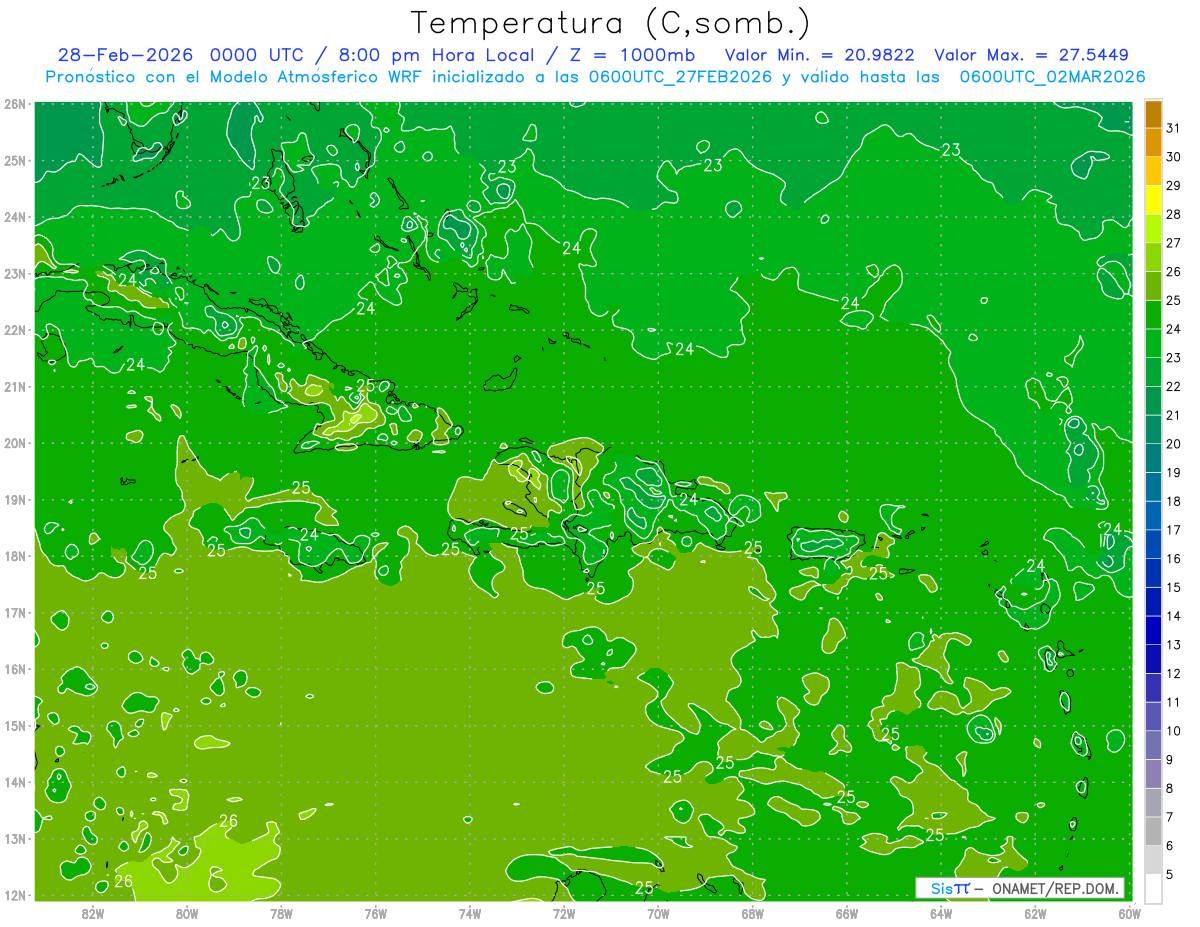Viewport: 1200px width, 927px height.
Task: Click the title 'Temperatura (C,somb.)'
Action: [x=611, y=22]
